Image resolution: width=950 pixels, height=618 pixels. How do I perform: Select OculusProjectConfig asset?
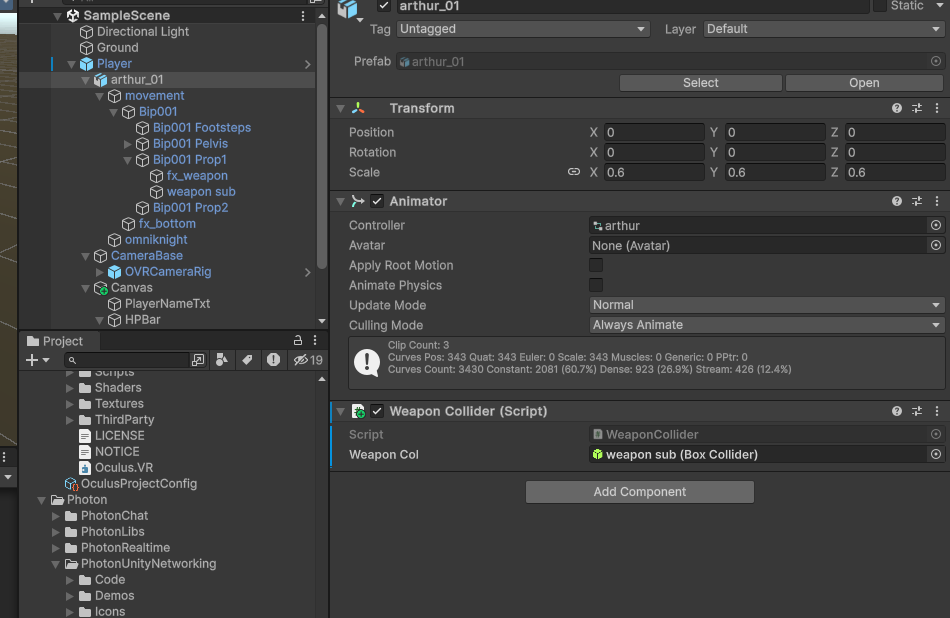pyautogui.click(x=139, y=484)
